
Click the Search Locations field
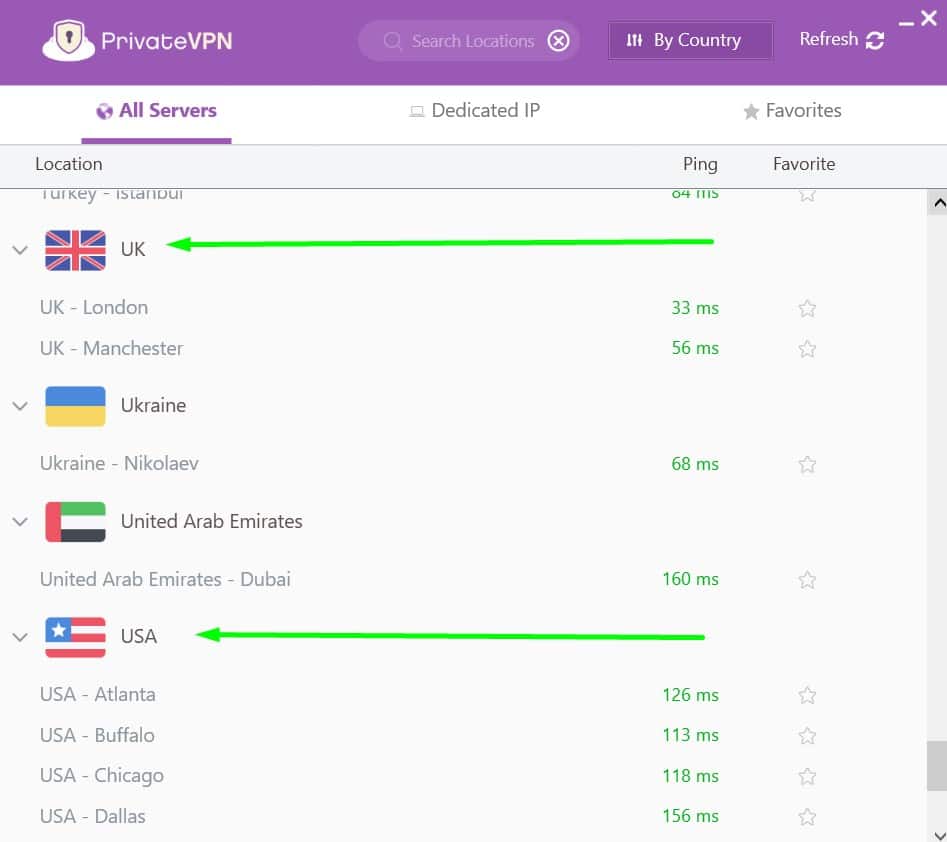(x=469, y=40)
